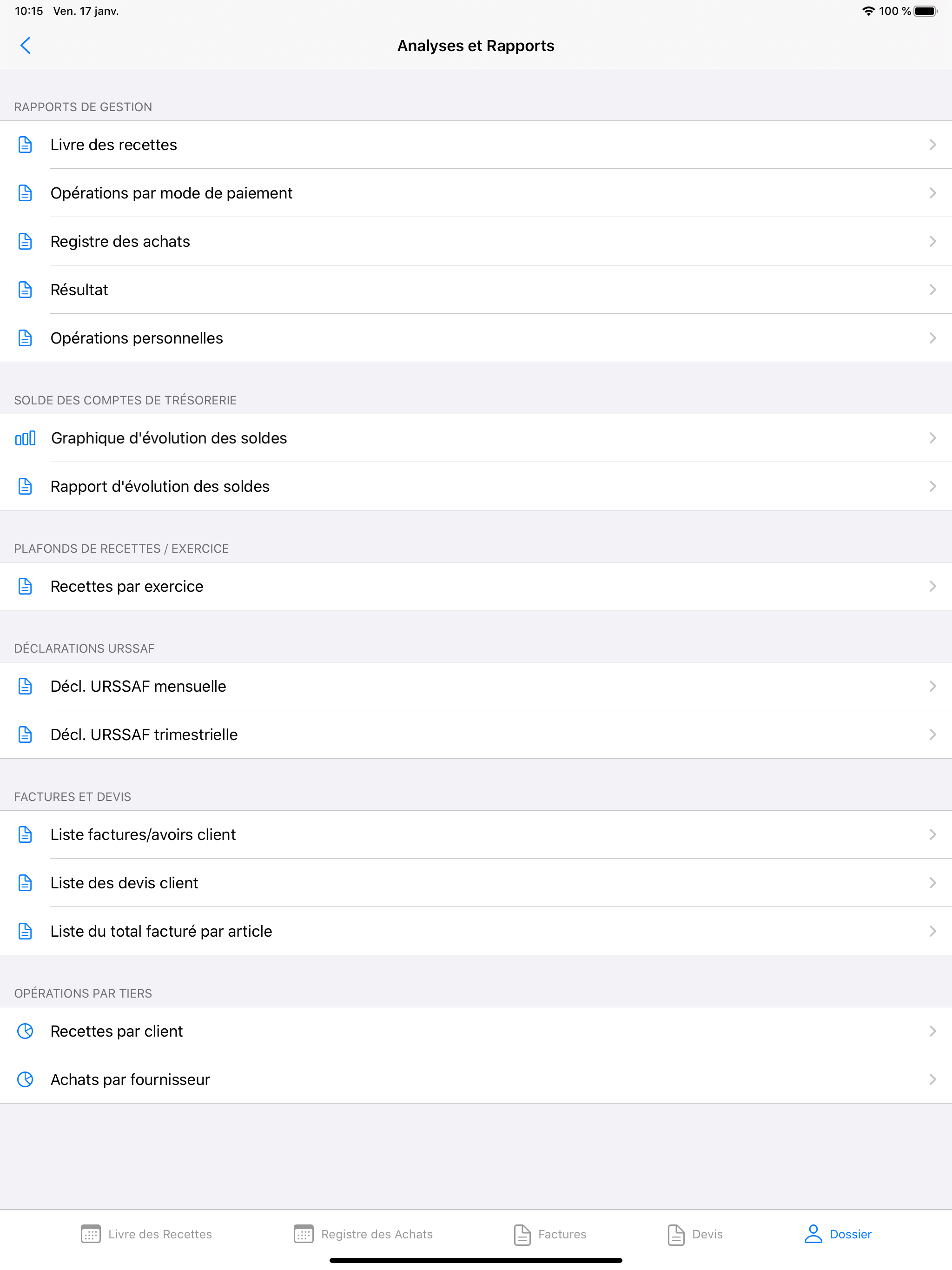Tap the Devis document icon in bottom bar
The image size is (952, 1270).
(676, 1233)
